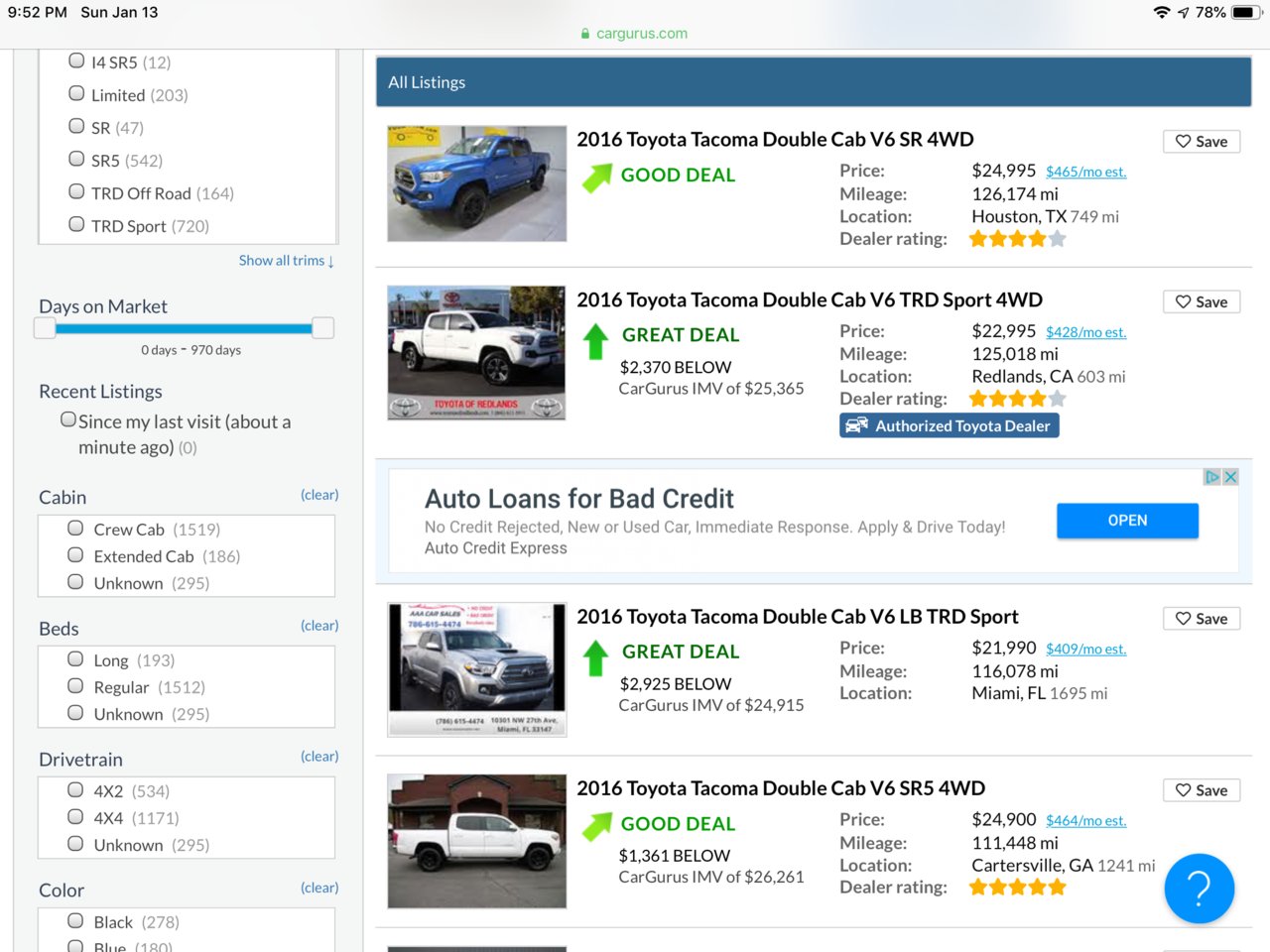Tap the location arrow status icon
The width and height of the screenshot is (1270, 952).
(x=1184, y=13)
